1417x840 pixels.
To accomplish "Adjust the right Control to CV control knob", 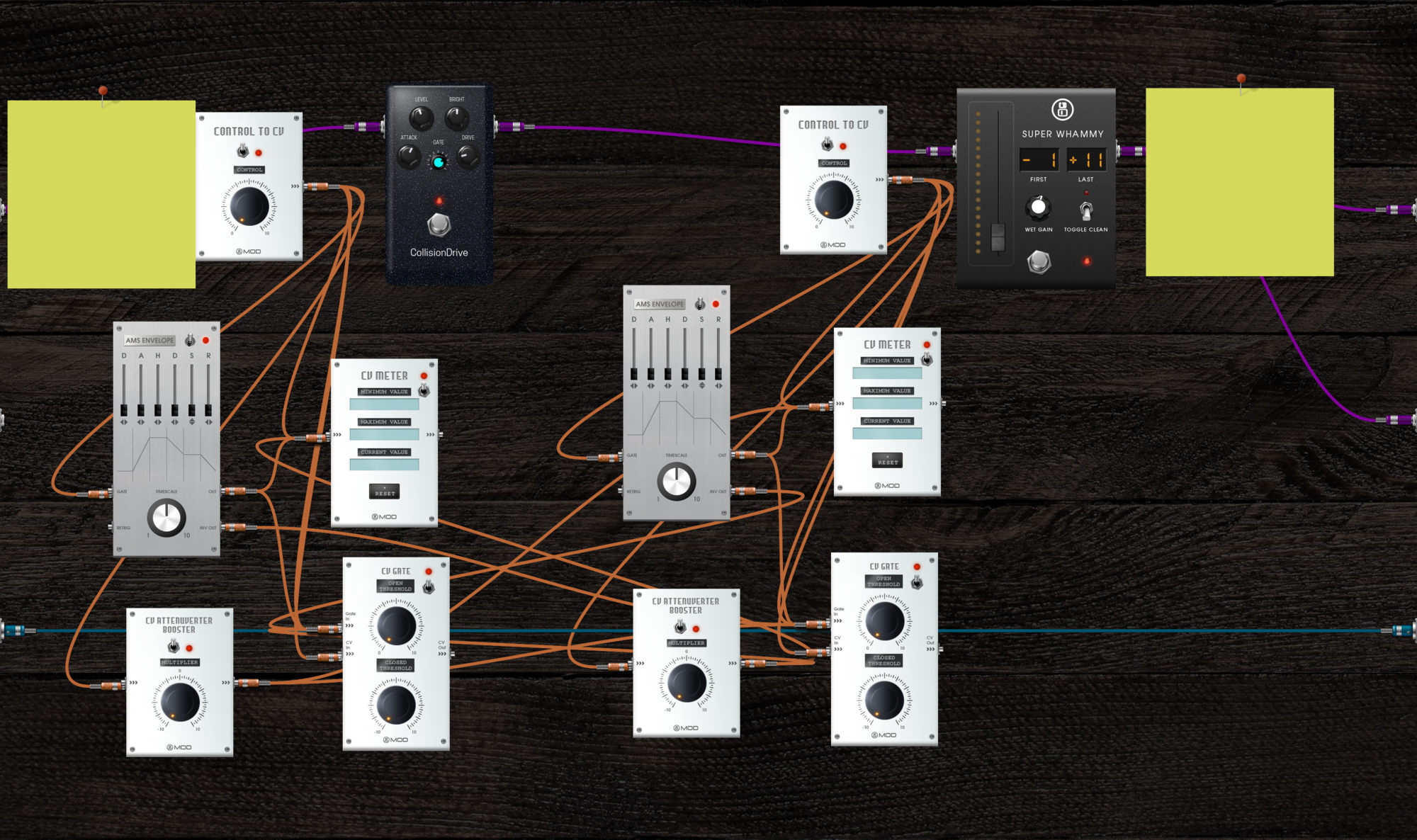I will pos(834,199).
